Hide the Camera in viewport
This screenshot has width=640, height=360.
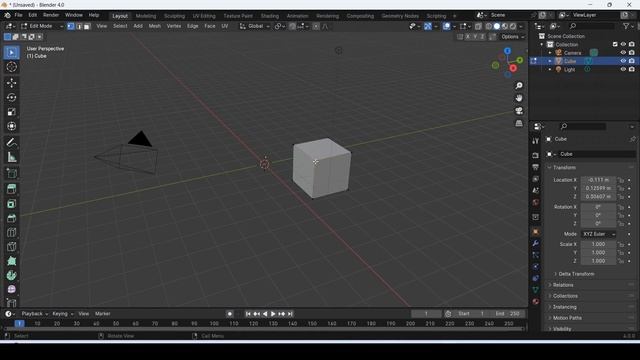click(x=623, y=53)
